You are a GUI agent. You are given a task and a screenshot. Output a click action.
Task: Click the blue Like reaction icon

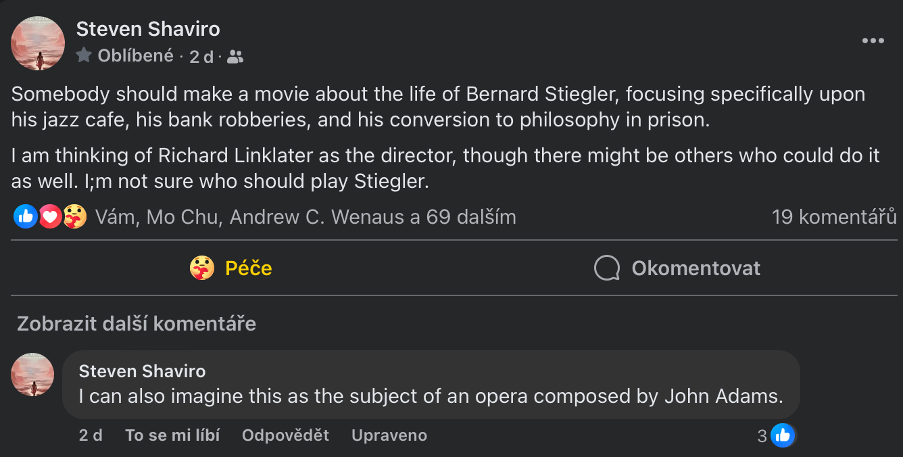(x=26, y=216)
